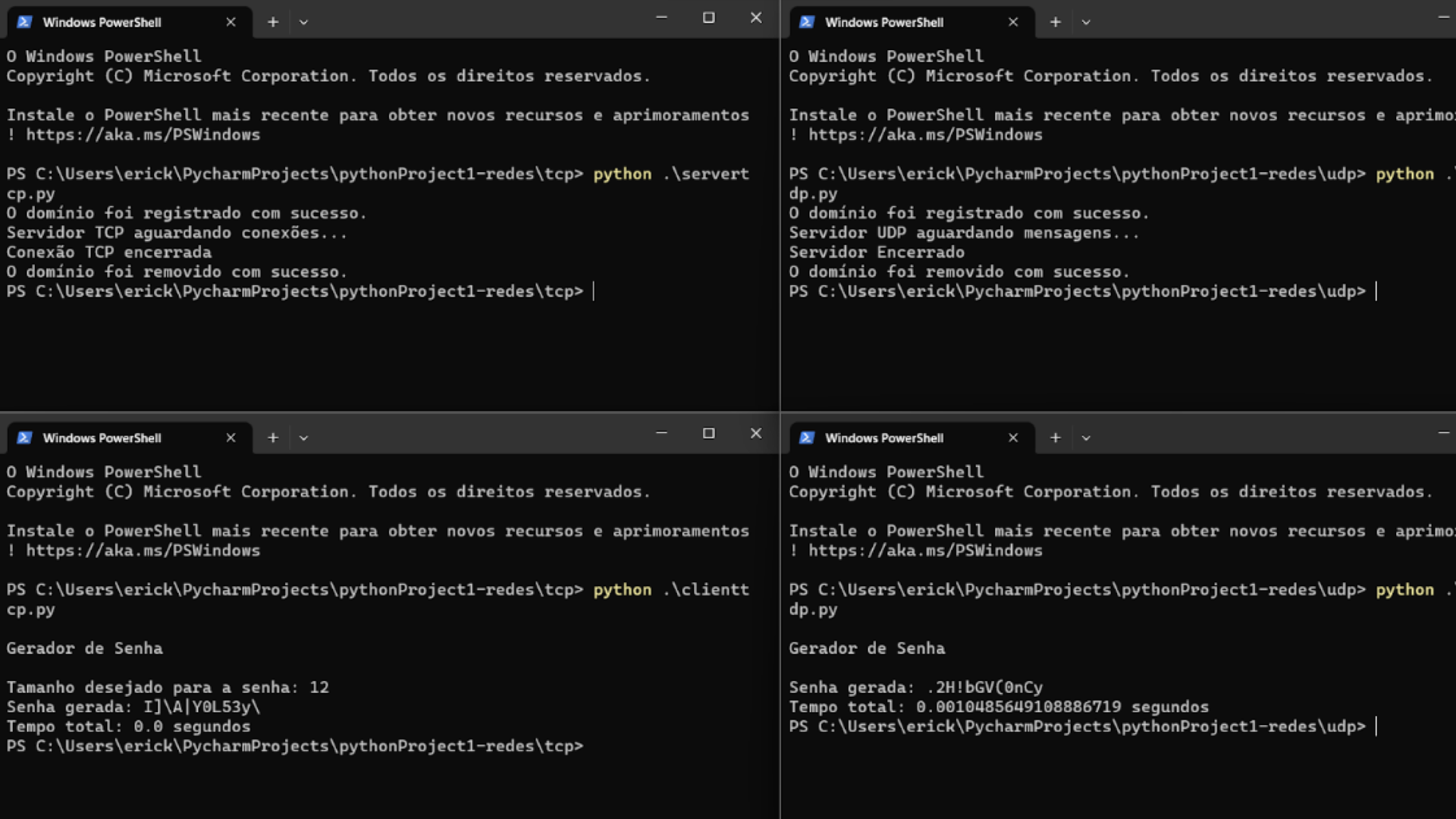This screenshot has width=1456, height=819.
Task: Maximize the TCP server PowerShell window
Action: (708, 17)
